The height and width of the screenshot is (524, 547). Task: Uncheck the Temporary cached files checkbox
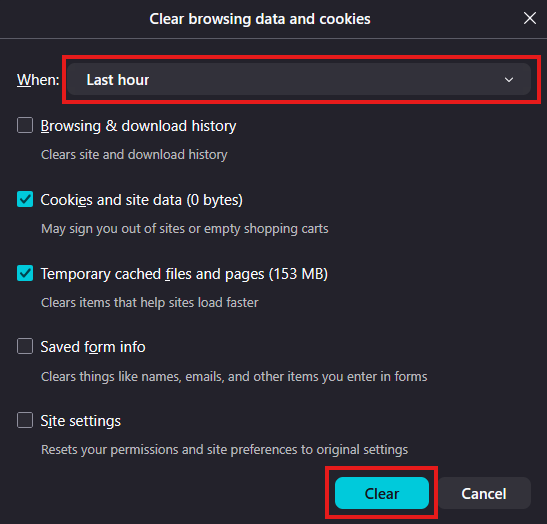[x=25, y=273]
